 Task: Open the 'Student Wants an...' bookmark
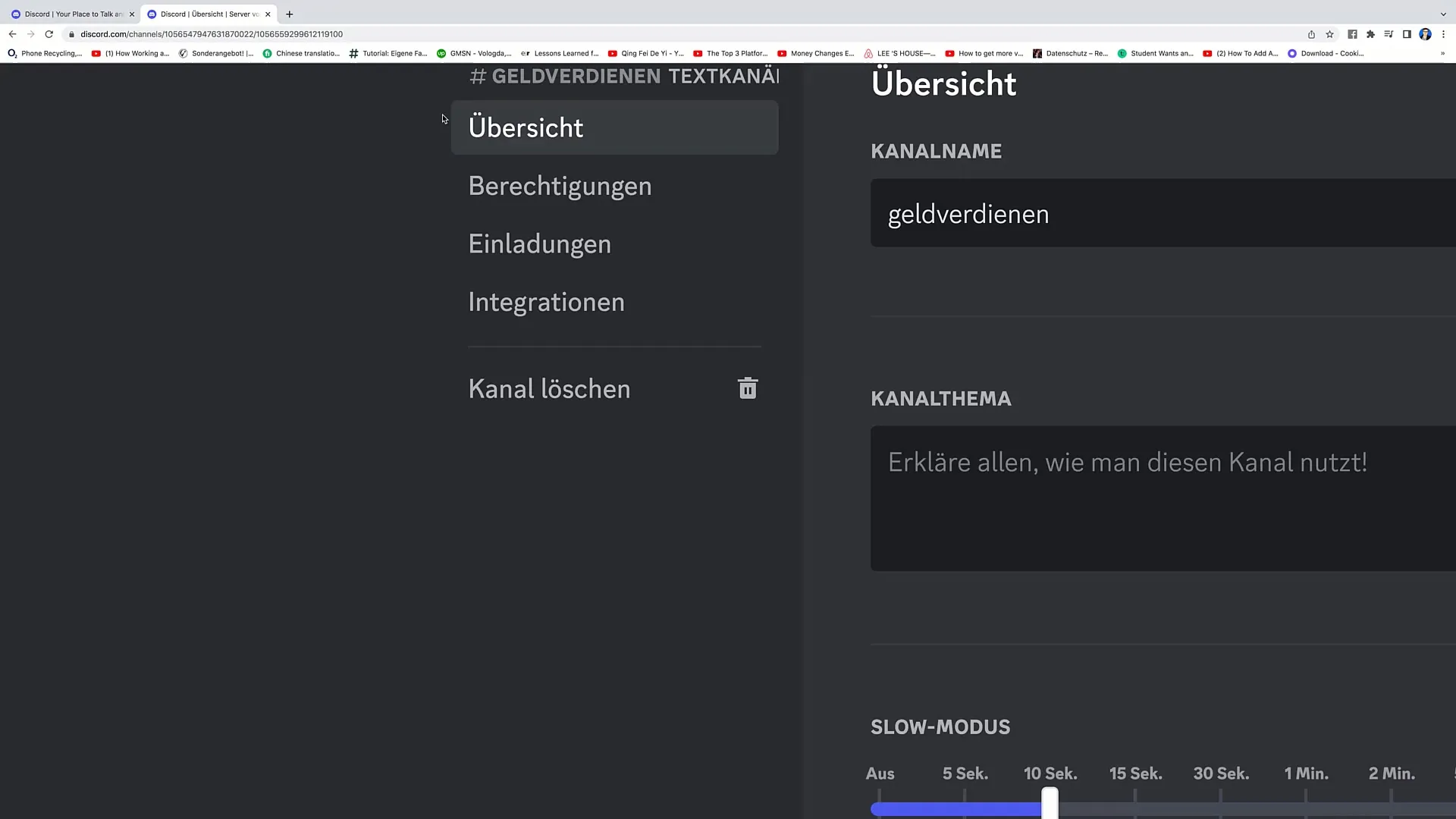pos(1156,53)
